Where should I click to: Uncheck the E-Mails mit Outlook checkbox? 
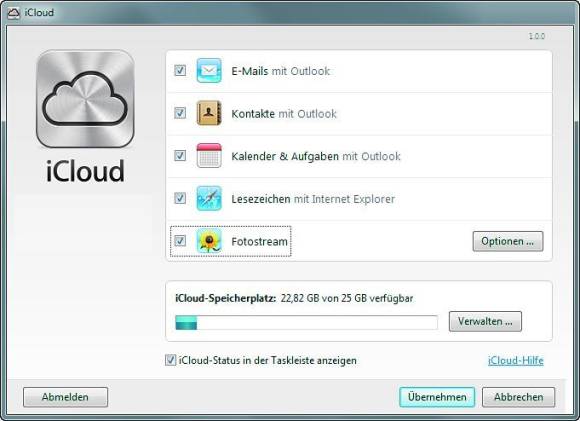point(180,70)
